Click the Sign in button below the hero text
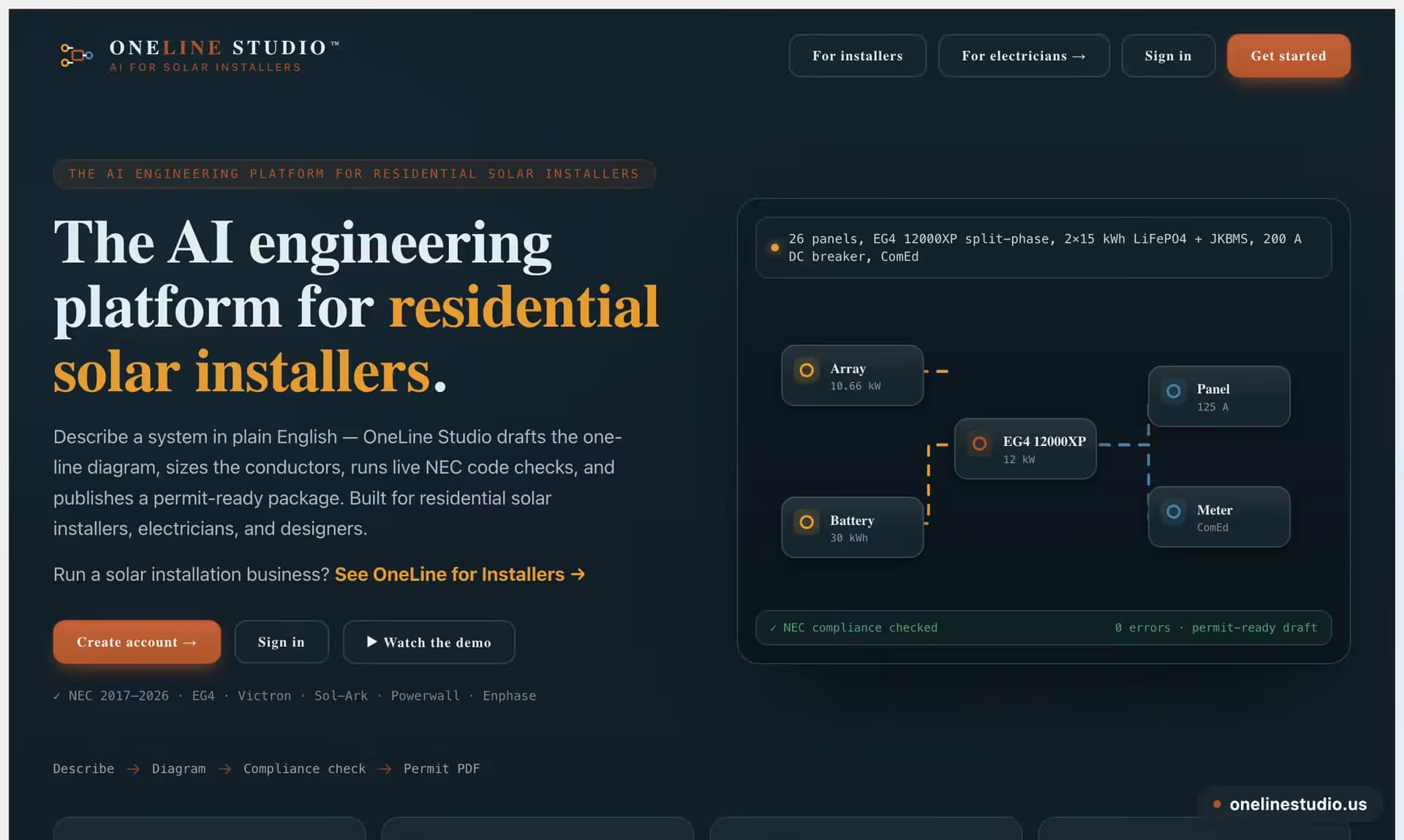This screenshot has width=1404, height=840. click(x=282, y=642)
